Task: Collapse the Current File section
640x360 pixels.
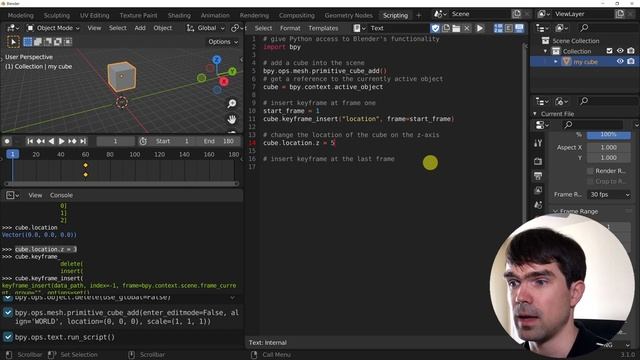Action: click(535, 113)
